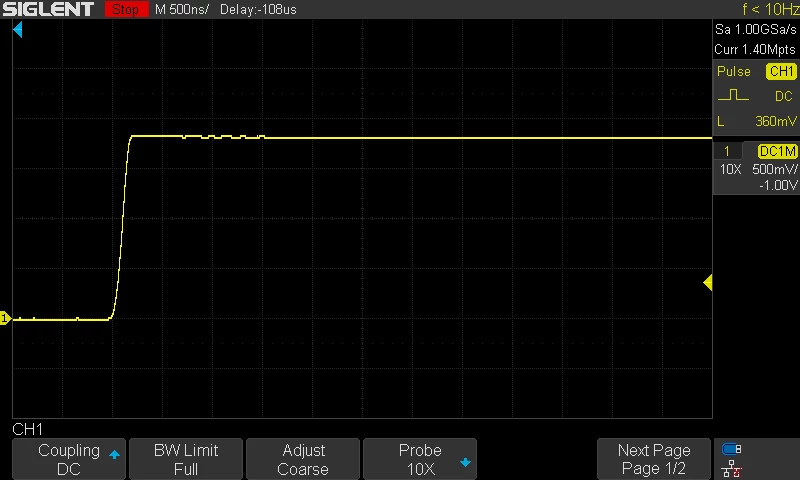Click the blue trigger position arrow at top-left
800x480 pixels.
[x=18, y=30]
